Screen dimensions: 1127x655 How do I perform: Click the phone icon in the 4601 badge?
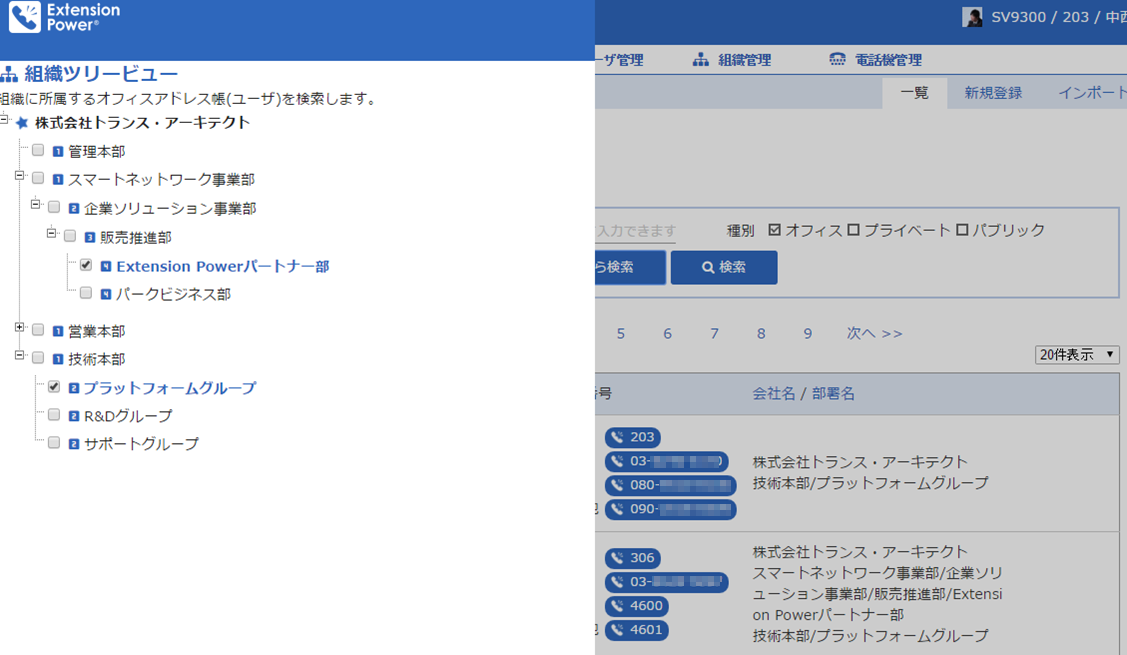[x=618, y=630]
